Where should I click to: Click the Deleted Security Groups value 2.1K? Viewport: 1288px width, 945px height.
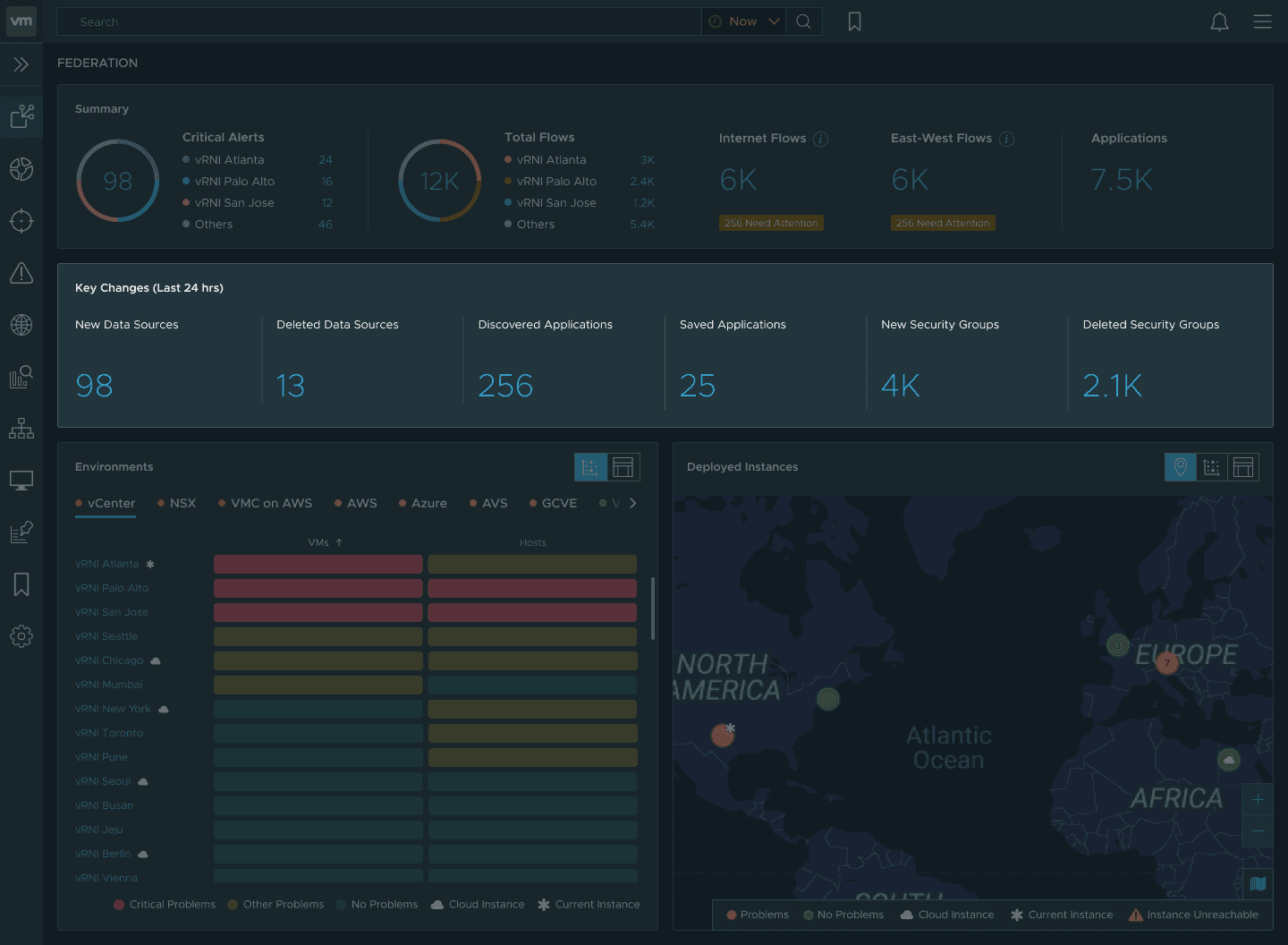pos(1112,386)
